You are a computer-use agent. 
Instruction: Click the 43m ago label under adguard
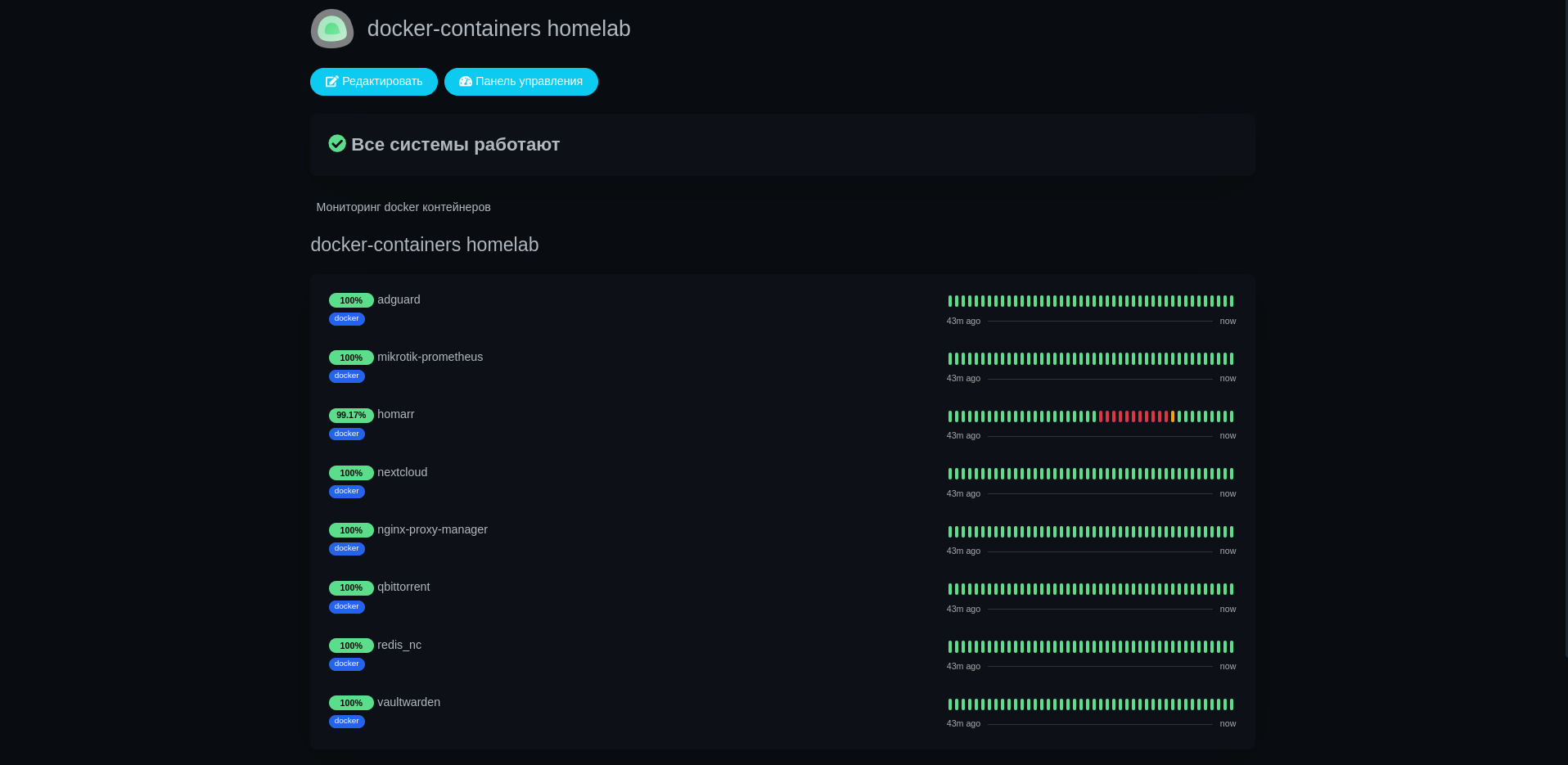pos(963,321)
